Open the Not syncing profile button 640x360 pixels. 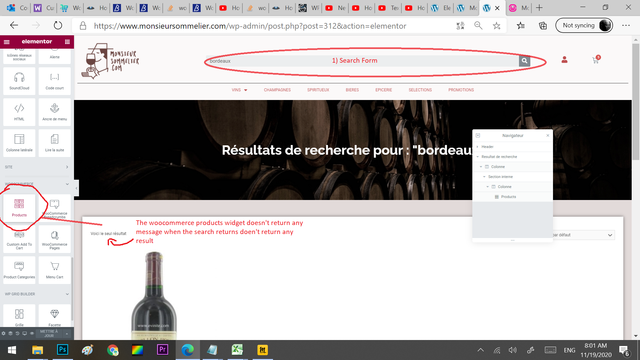click(584, 25)
